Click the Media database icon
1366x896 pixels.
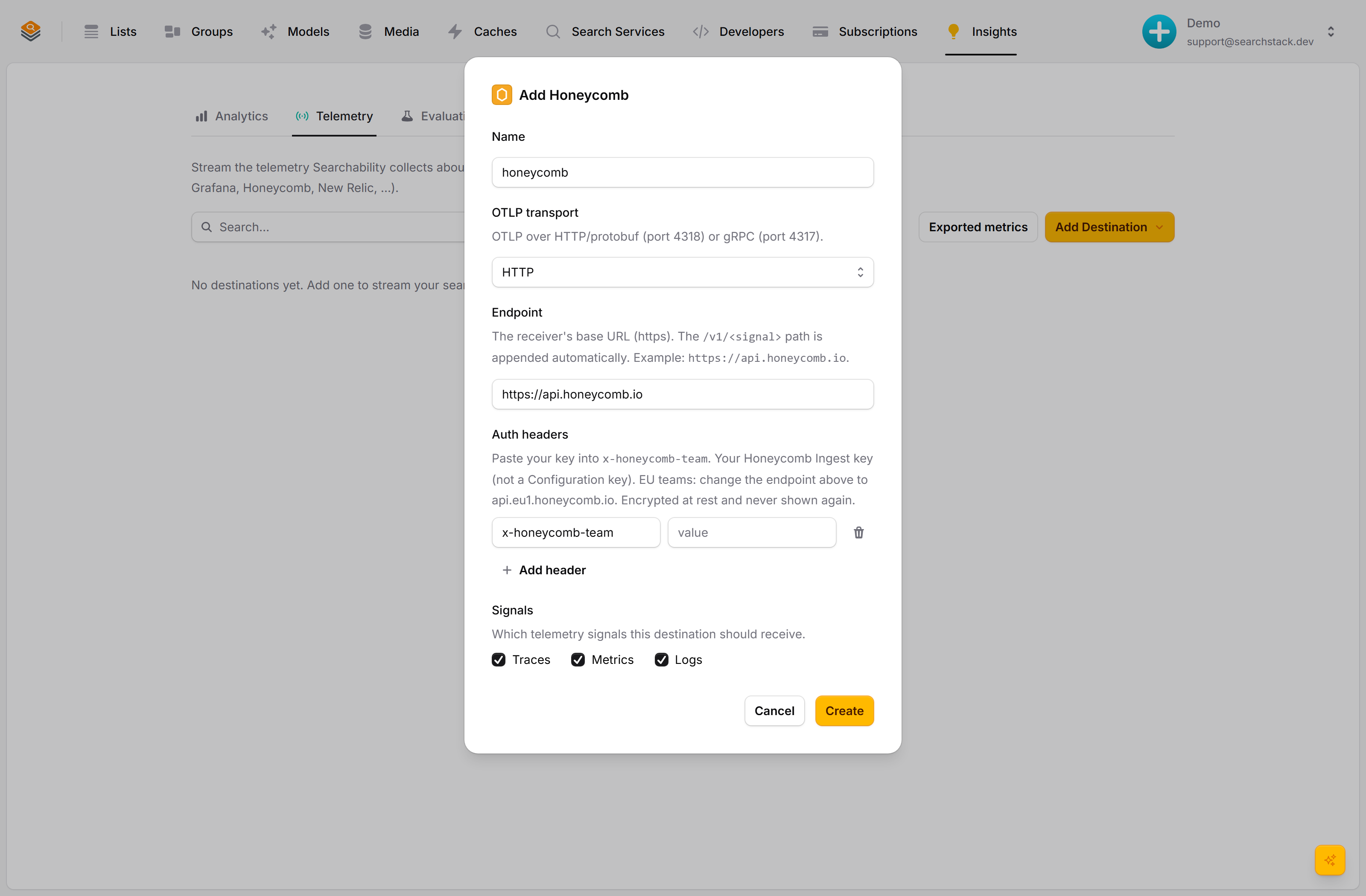[365, 32]
